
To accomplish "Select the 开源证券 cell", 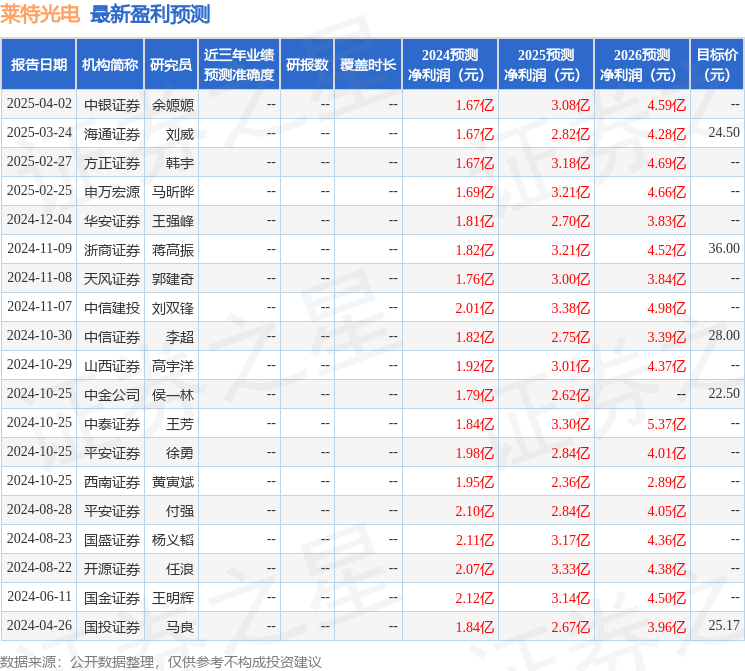I will tap(112, 569).
